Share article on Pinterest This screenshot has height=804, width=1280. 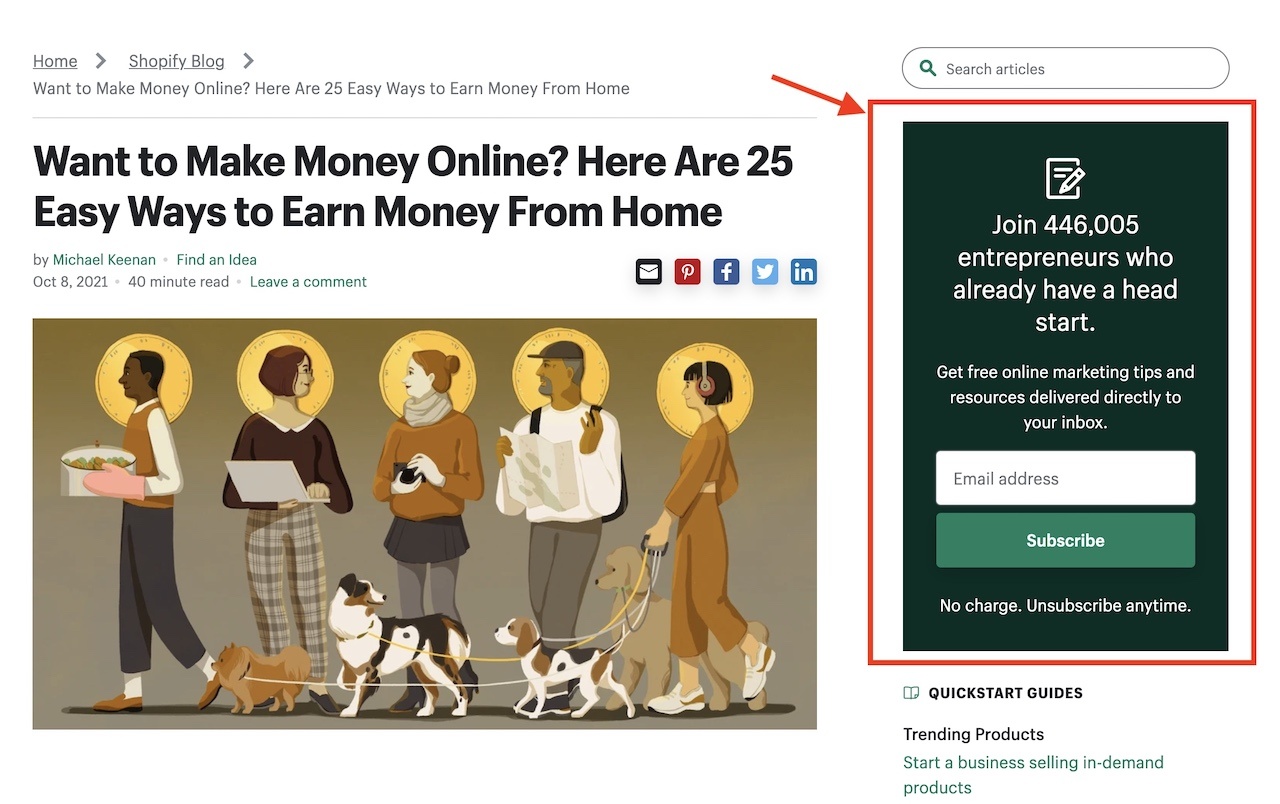pos(688,271)
